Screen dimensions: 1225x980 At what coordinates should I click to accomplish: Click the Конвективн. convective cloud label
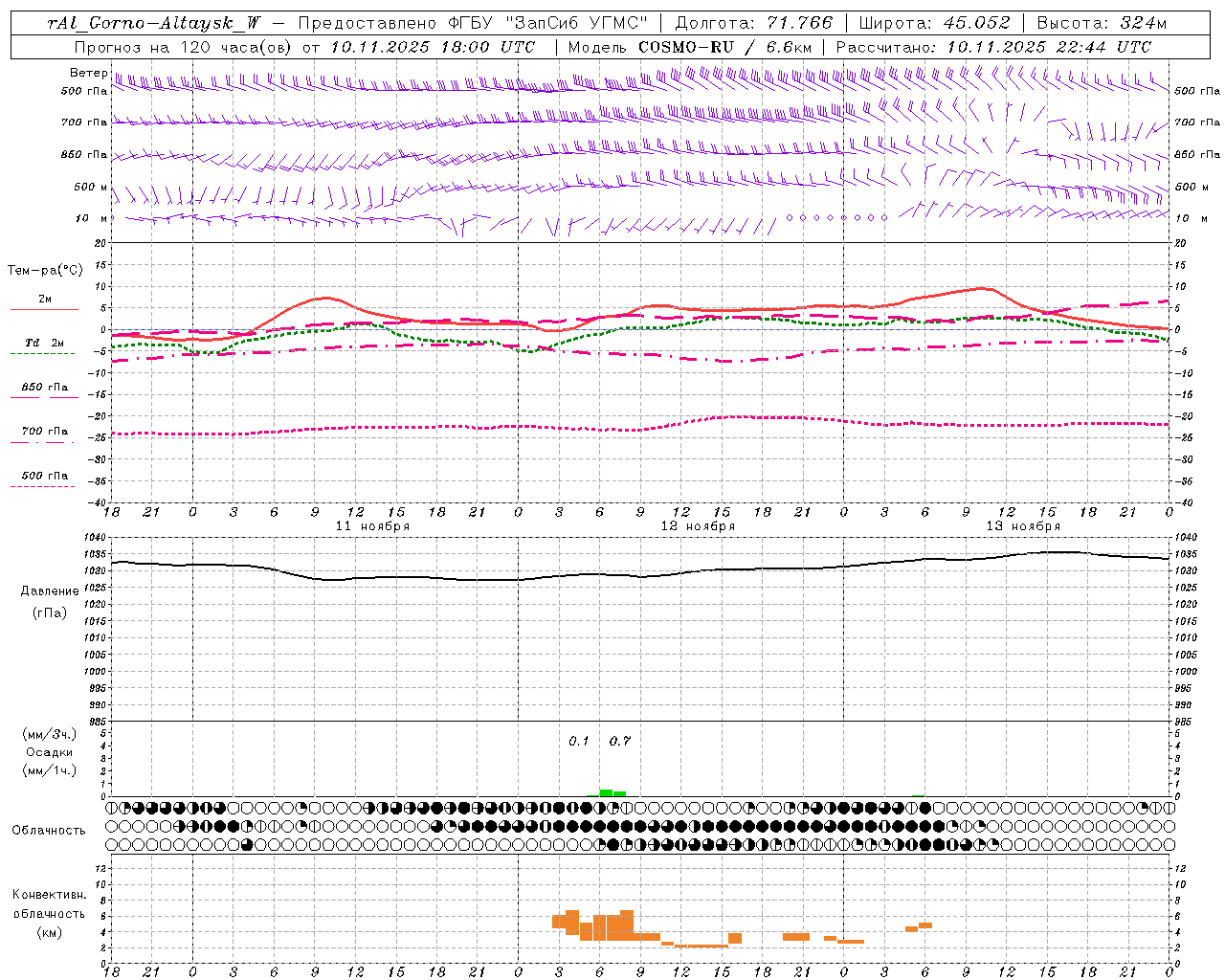tap(50, 895)
